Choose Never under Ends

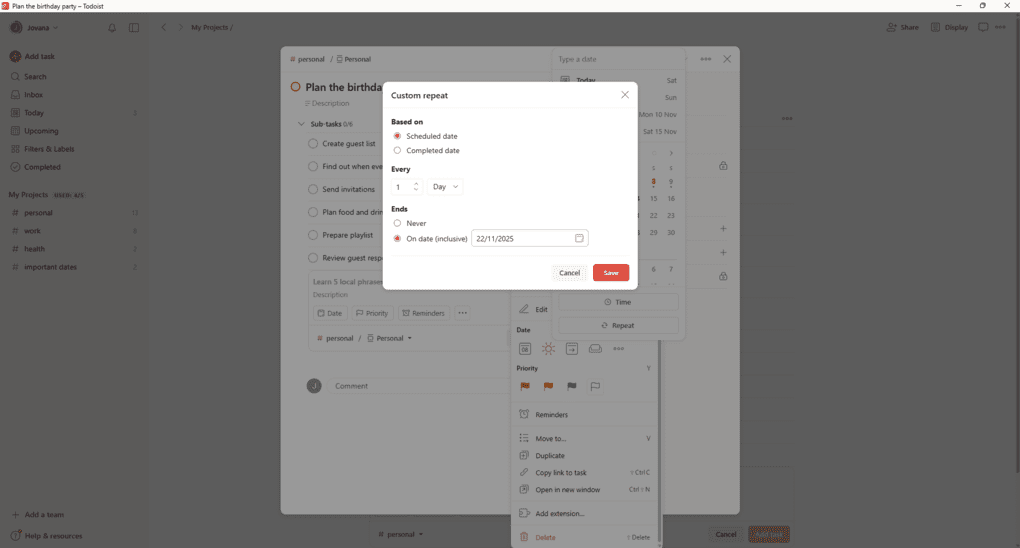coord(397,223)
